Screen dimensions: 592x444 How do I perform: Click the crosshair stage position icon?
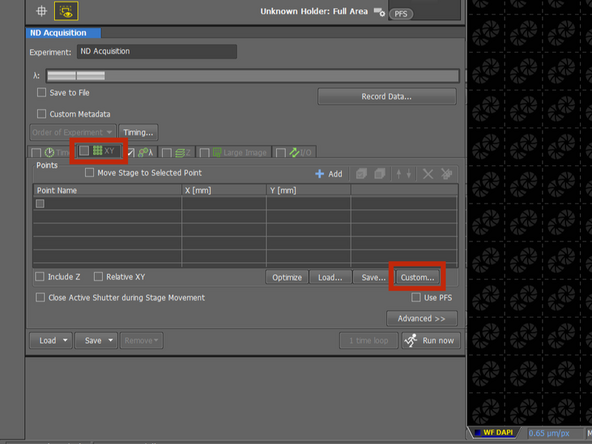pos(42,11)
